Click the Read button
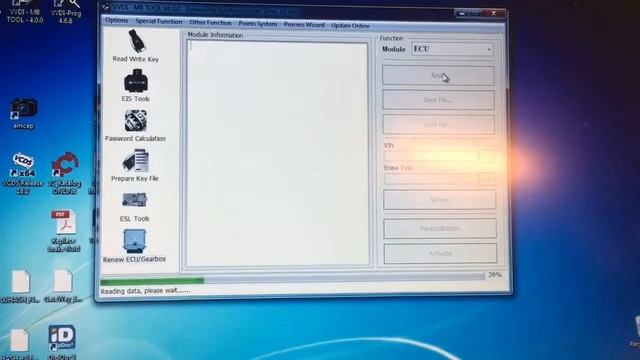This screenshot has height=360, width=640. 438,76
